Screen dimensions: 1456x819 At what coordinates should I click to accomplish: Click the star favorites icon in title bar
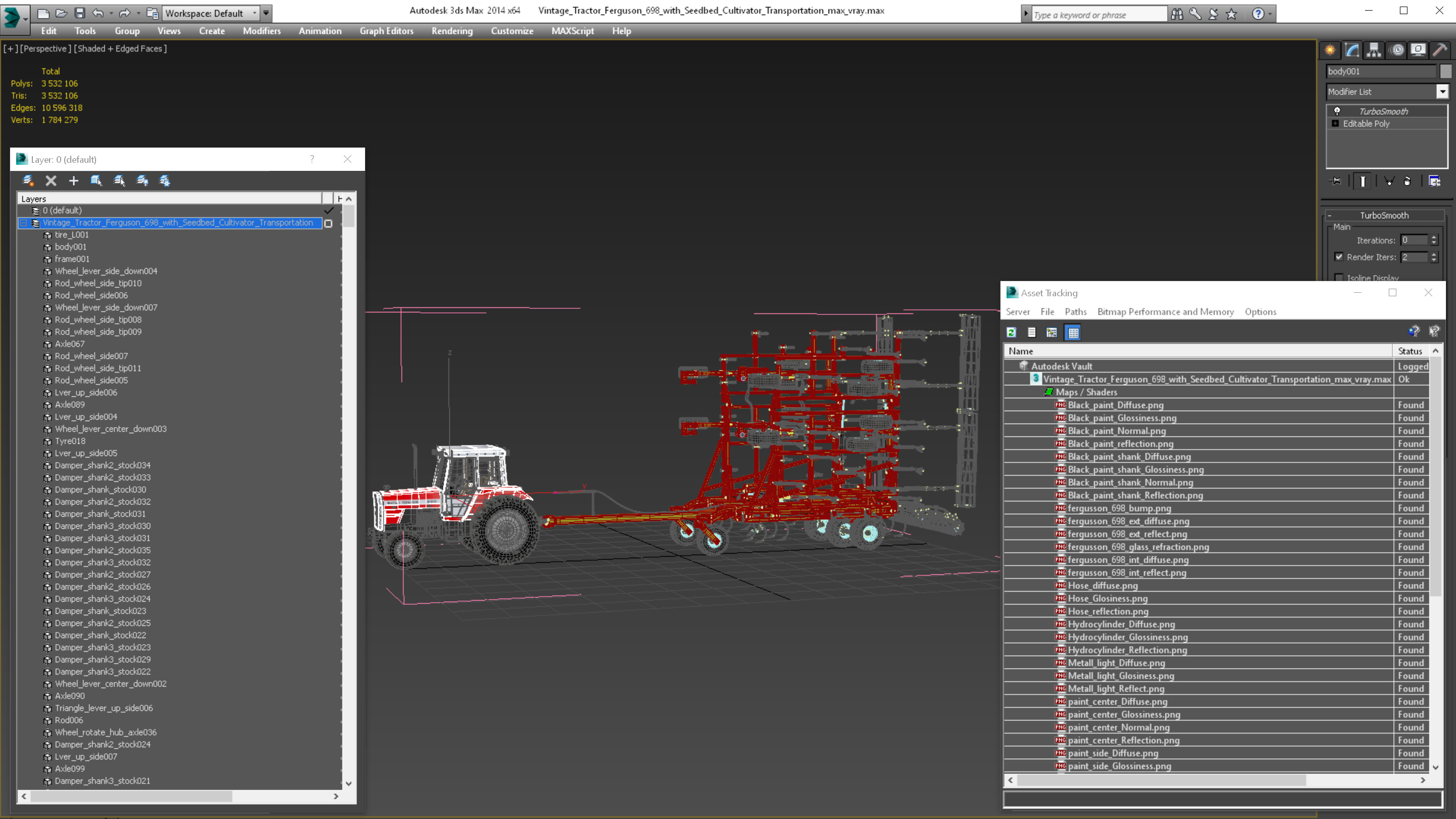pos(1232,14)
